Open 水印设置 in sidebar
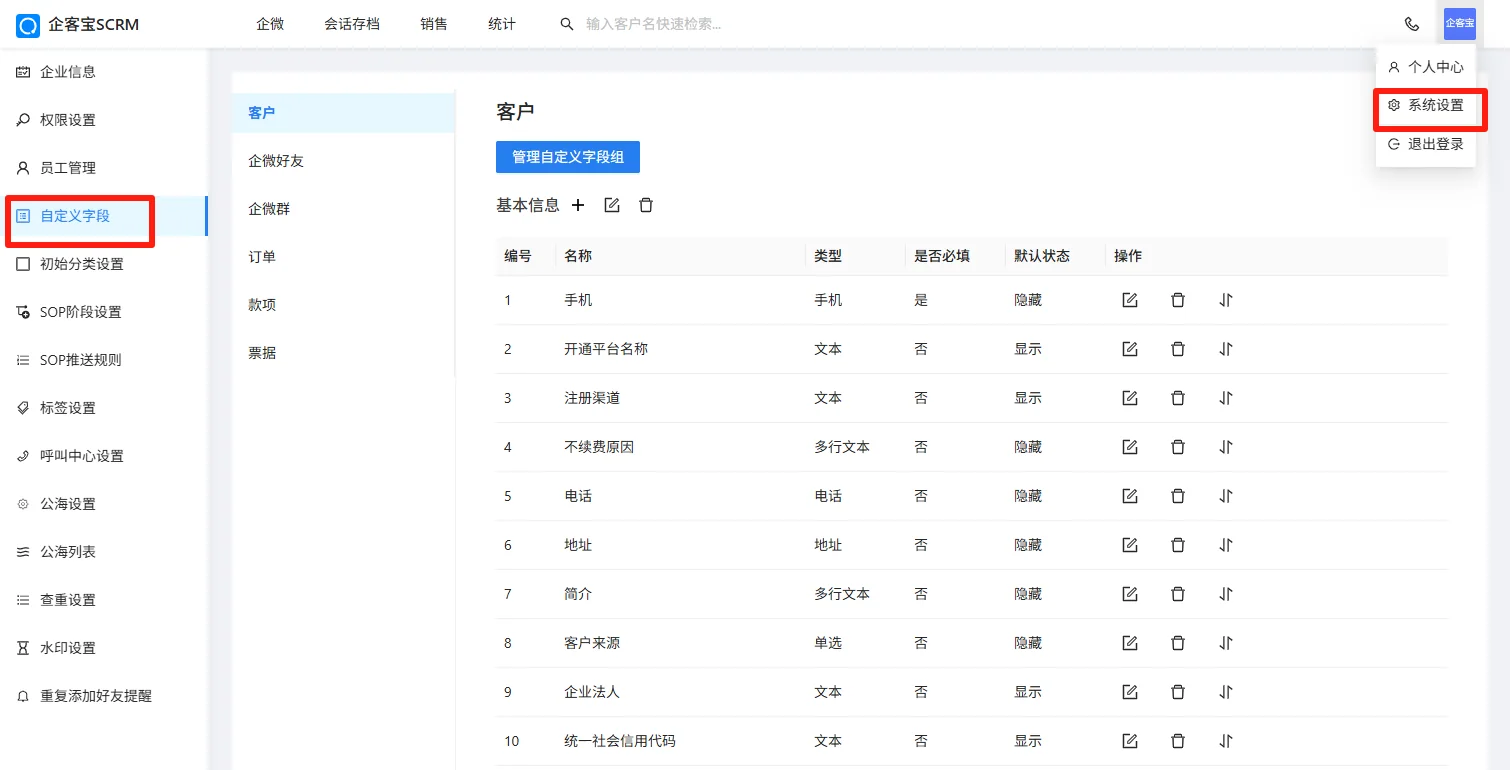Image resolution: width=1510 pixels, height=770 pixels. [104, 648]
